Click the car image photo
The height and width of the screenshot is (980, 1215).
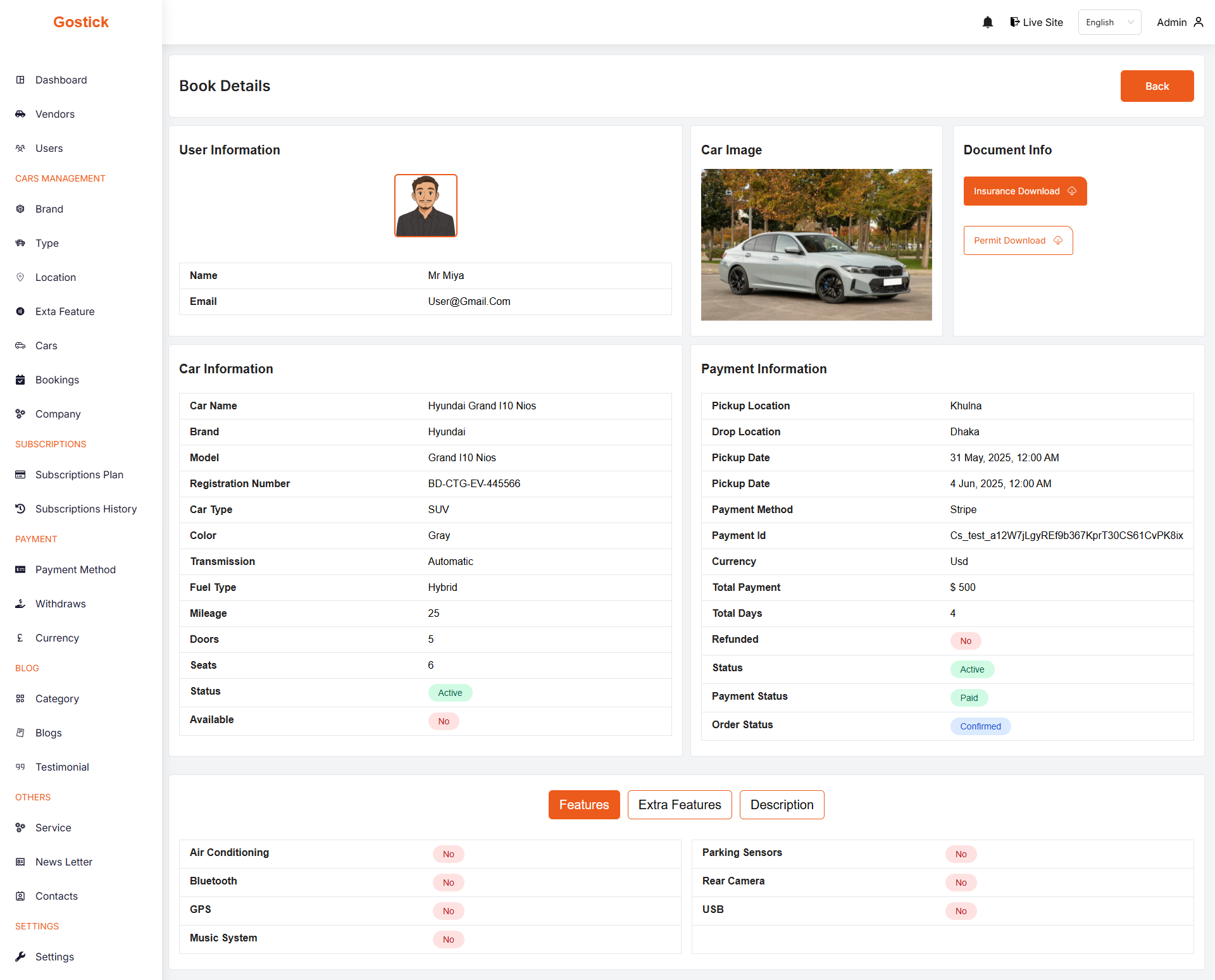click(x=816, y=244)
